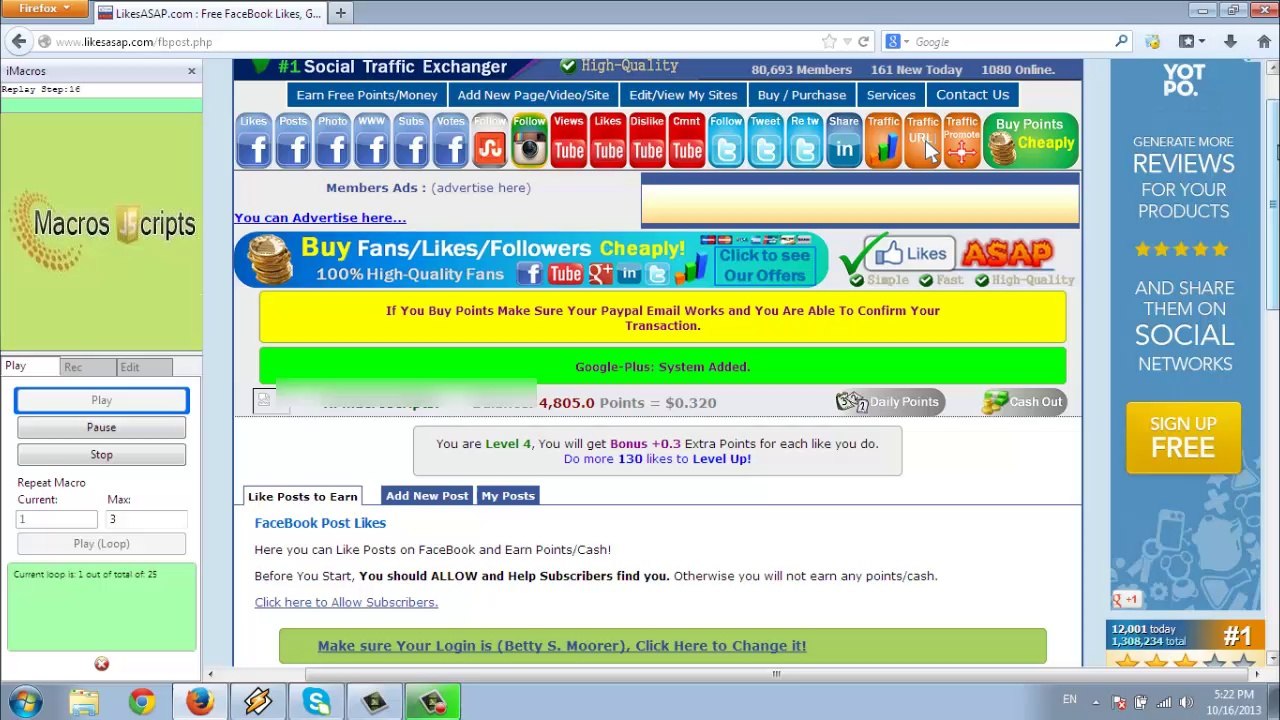Reload the current page
Image resolution: width=1280 pixels, height=720 pixels.
(x=864, y=42)
